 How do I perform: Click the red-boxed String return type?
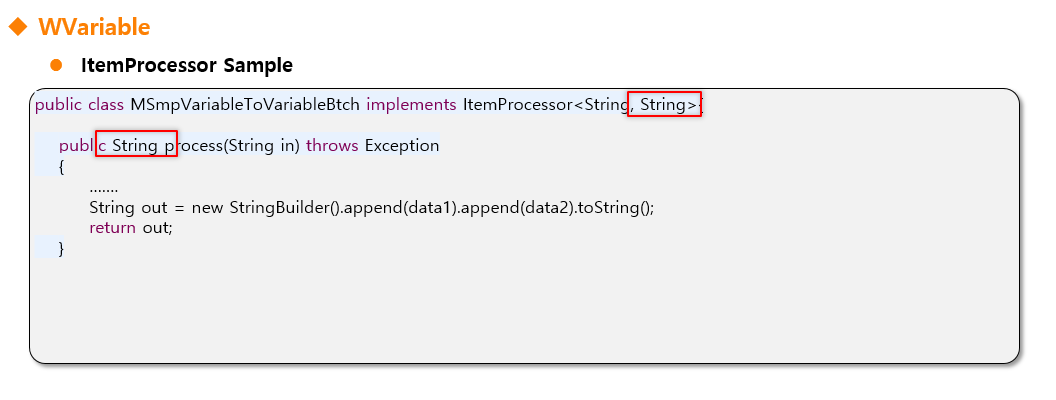(136, 146)
